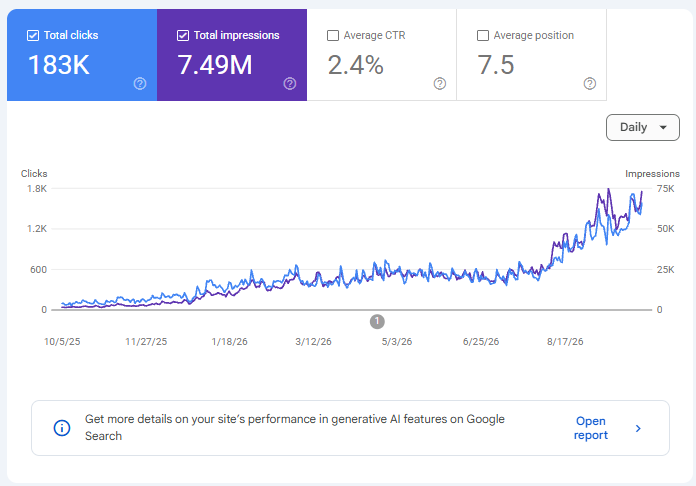The width and height of the screenshot is (696, 486).
Task: Click the 25K impressions axis value
Action: (x=665, y=269)
